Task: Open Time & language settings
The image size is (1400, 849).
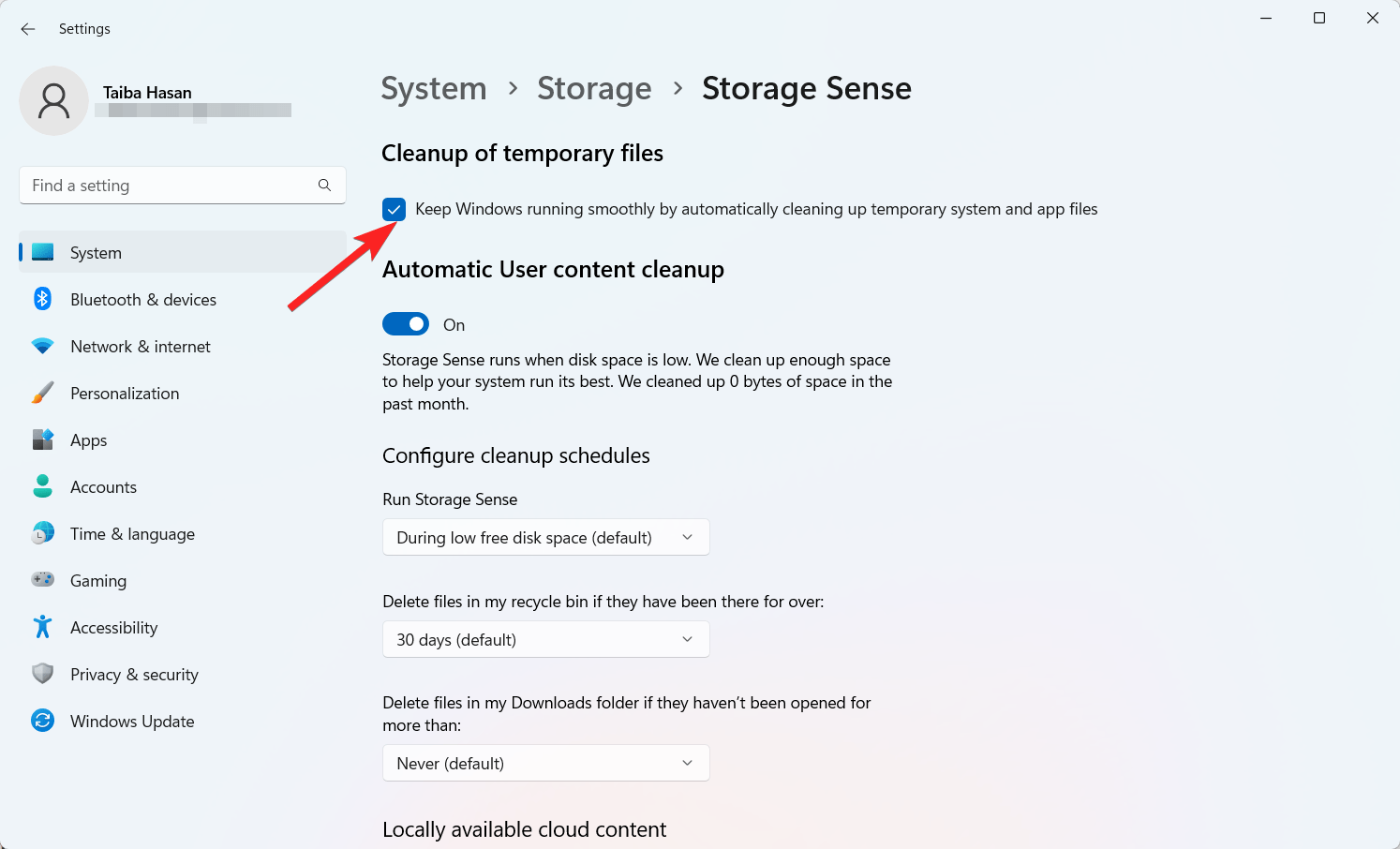Action: tap(132, 534)
